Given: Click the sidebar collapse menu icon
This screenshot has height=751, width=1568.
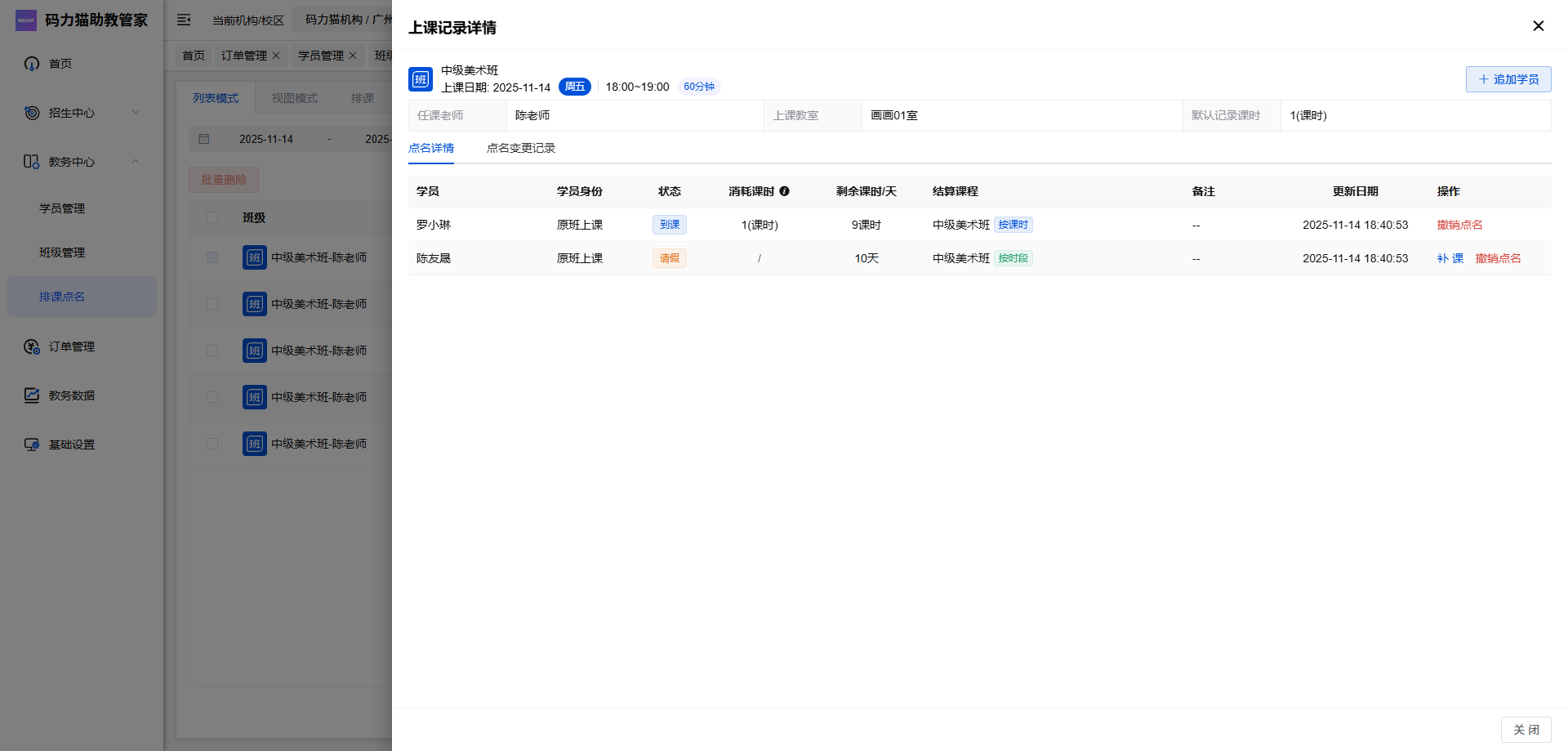Looking at the screenshot, I should click(x=184, y=20).
